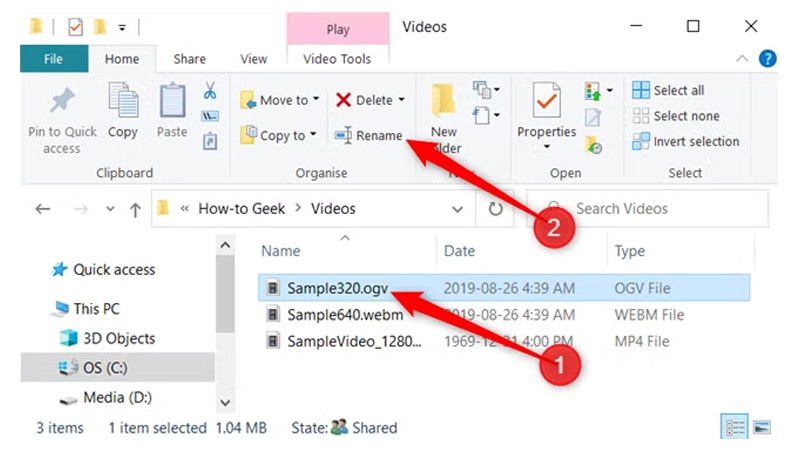Click Videos in the address path
The height and width of the screenshot is (450, 800).
click(333, 209)
